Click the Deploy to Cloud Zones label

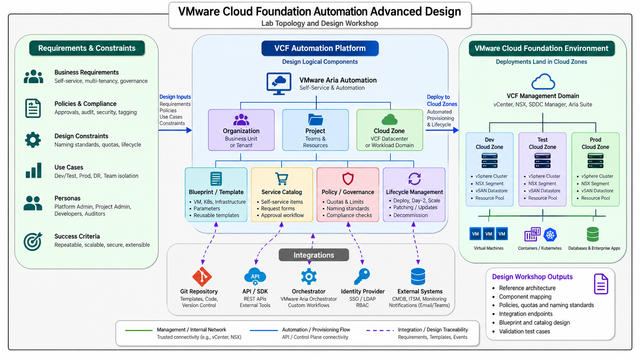click(442, 100)
